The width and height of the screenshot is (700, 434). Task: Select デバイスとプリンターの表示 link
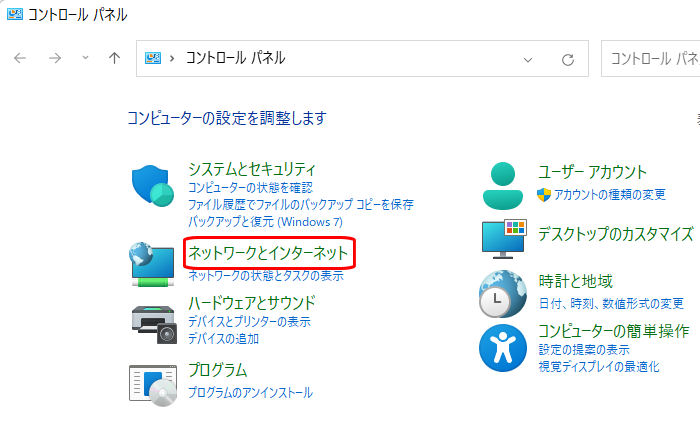tap(249, 322)
